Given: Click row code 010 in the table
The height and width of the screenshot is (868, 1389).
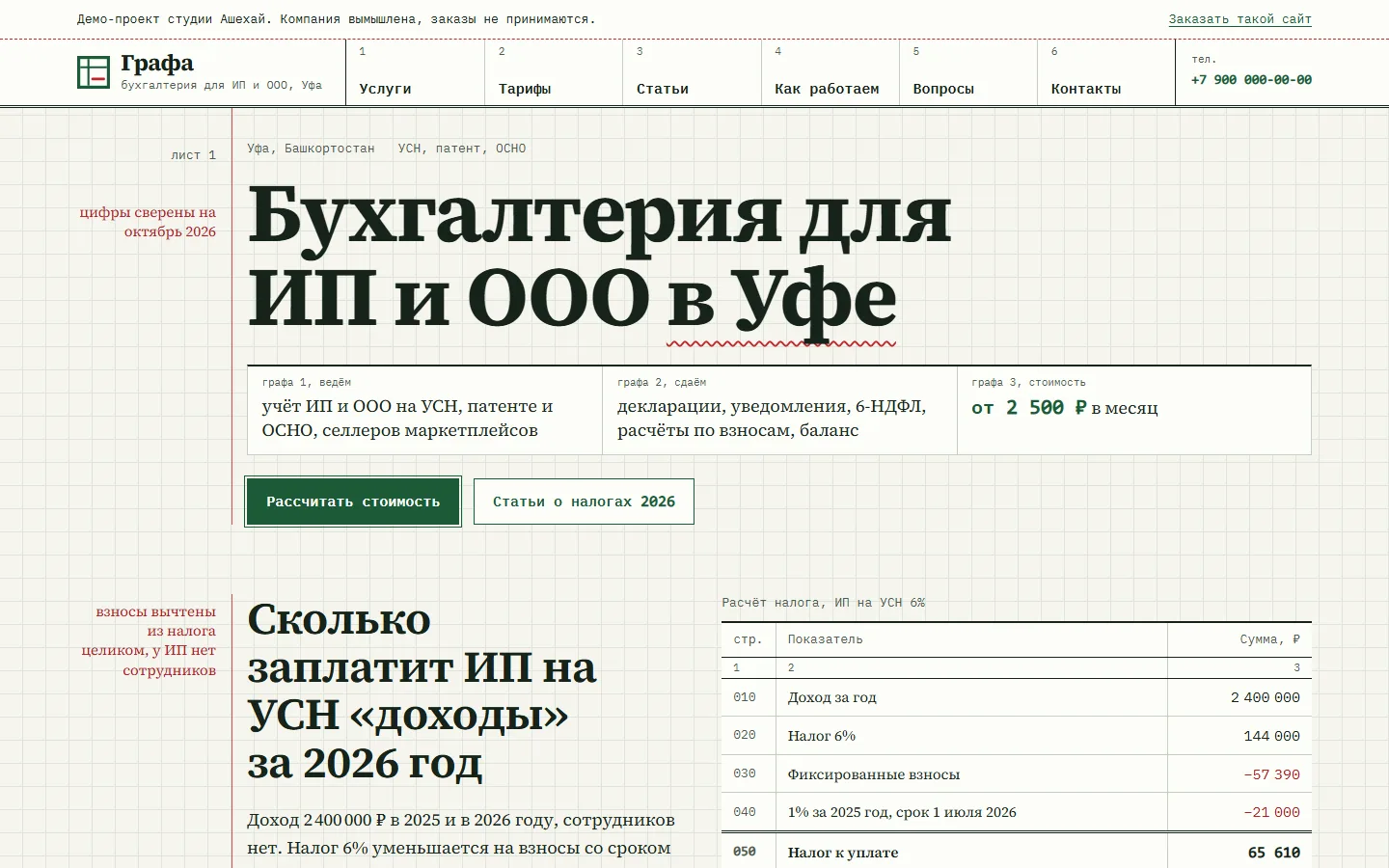Looking at the screenshot, I should [745, 697].
